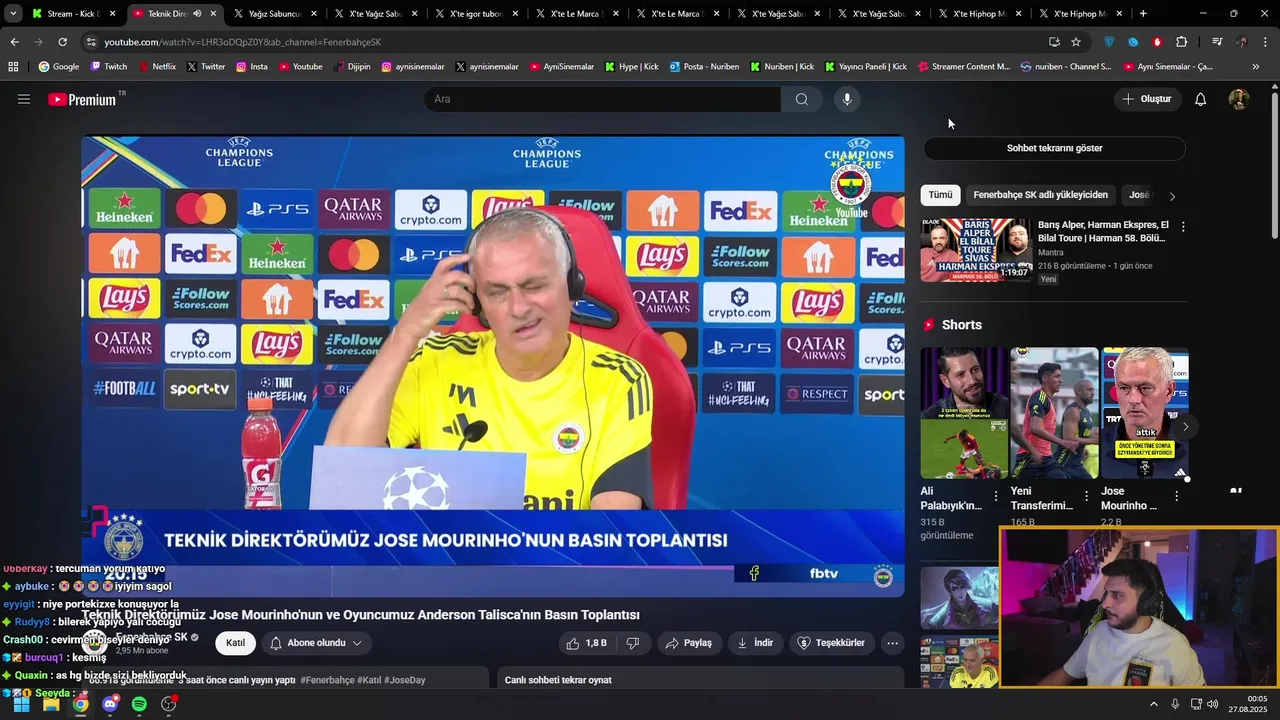Bookmark this page with star icon
This screenshot has height=720, width=1280.
(1076, 42)
